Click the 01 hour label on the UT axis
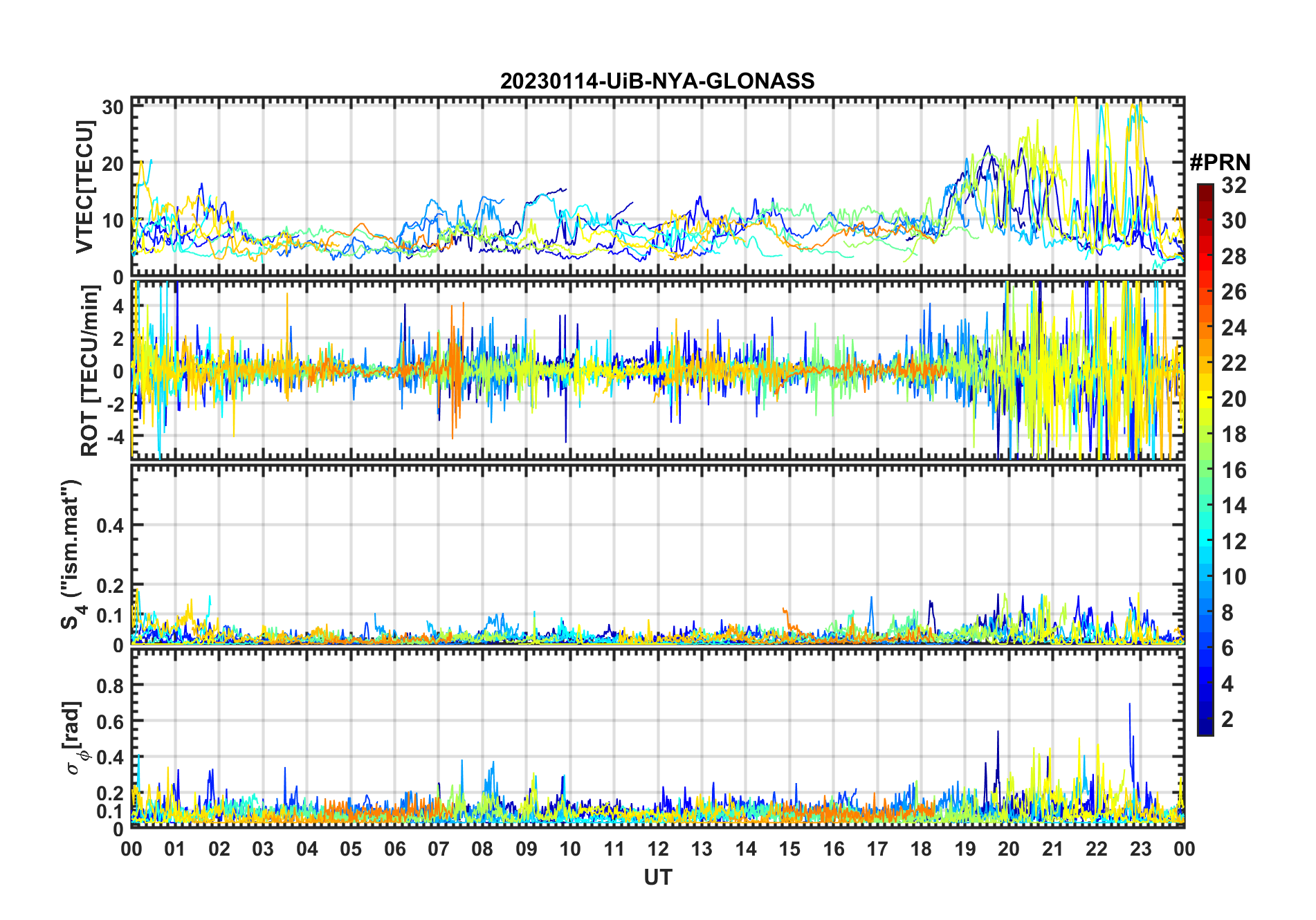Viewport: 1316px width, 920px height. (x=175, y=849)
